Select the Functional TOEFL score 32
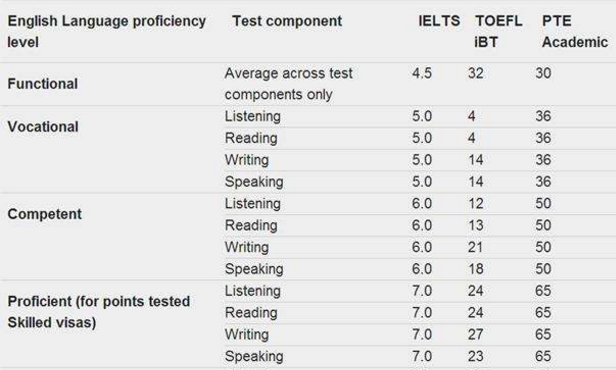Viewport: 616px width, 370px height. click(x=475, y=73)
